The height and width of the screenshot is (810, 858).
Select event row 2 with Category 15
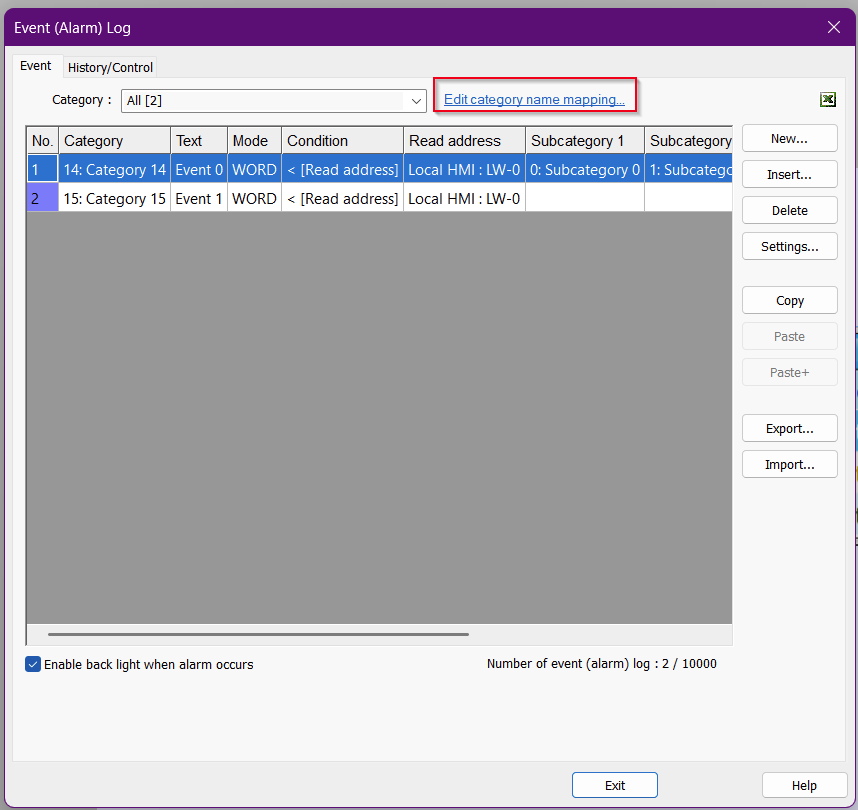(x=114, y=199)
